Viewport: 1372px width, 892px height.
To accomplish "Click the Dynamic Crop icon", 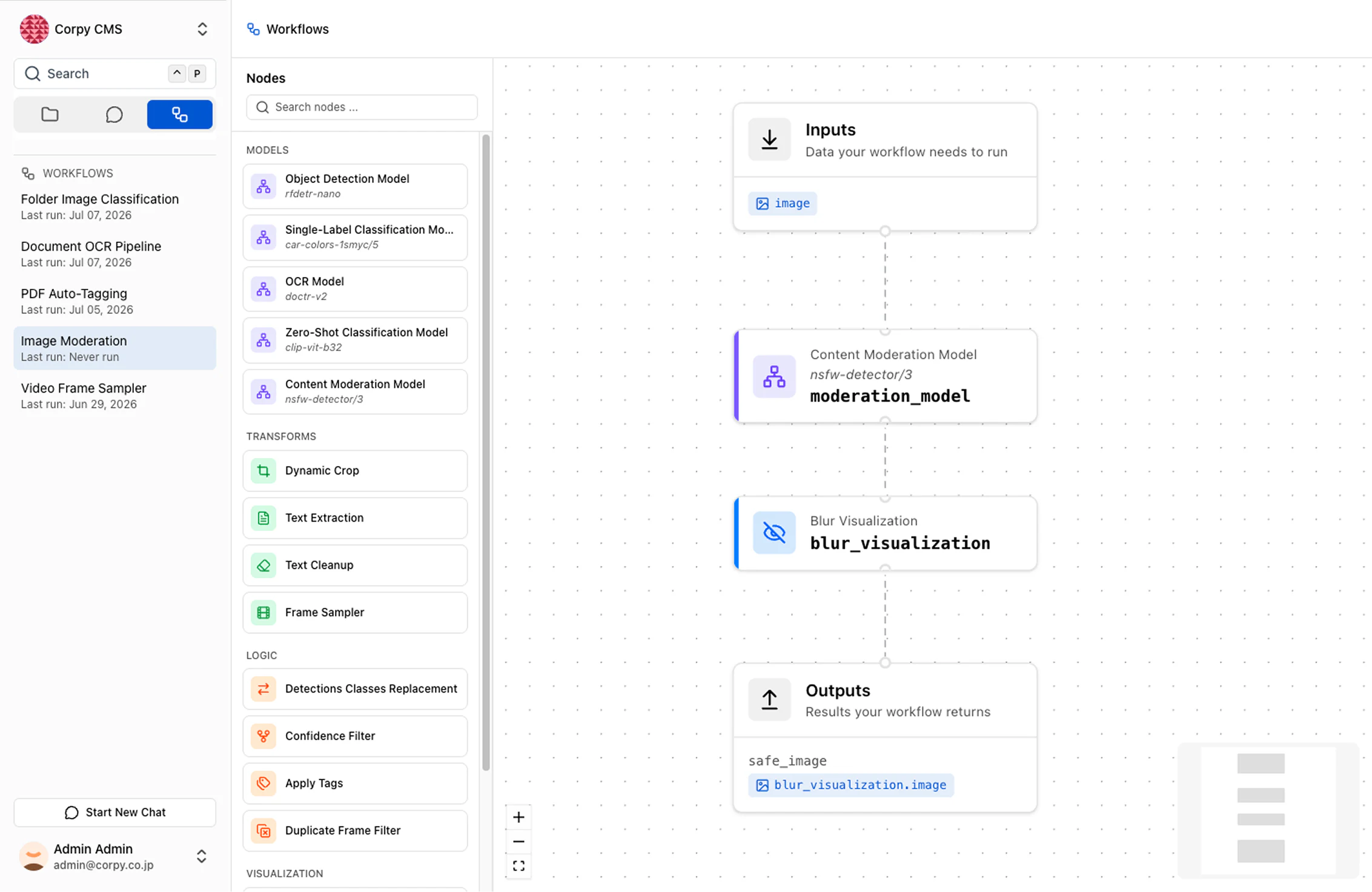I will [263, 470].
